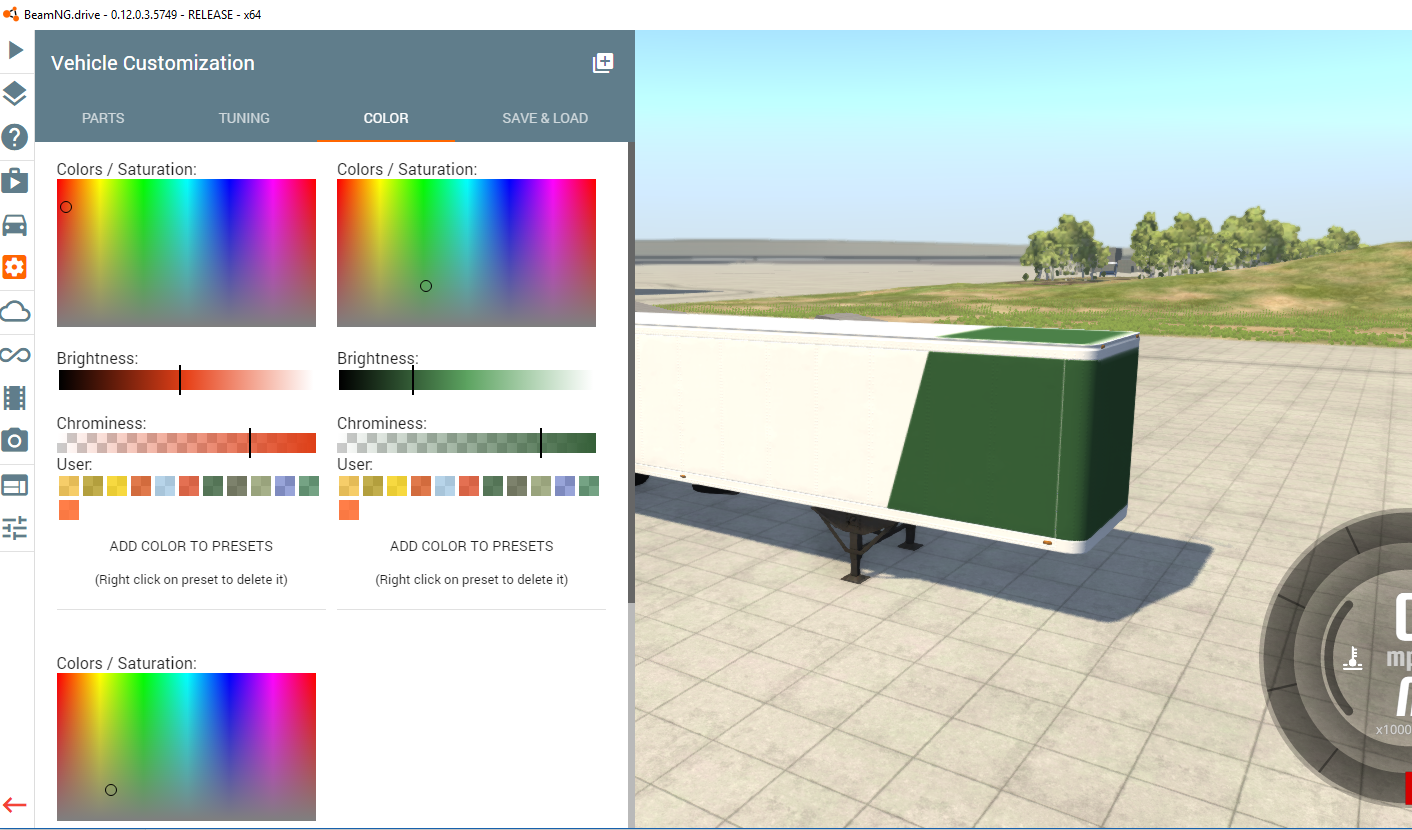This screenshot has width=1412, height=830.
Task: Click the right 'Right click on preset' hint text
Action: (472, 580)
